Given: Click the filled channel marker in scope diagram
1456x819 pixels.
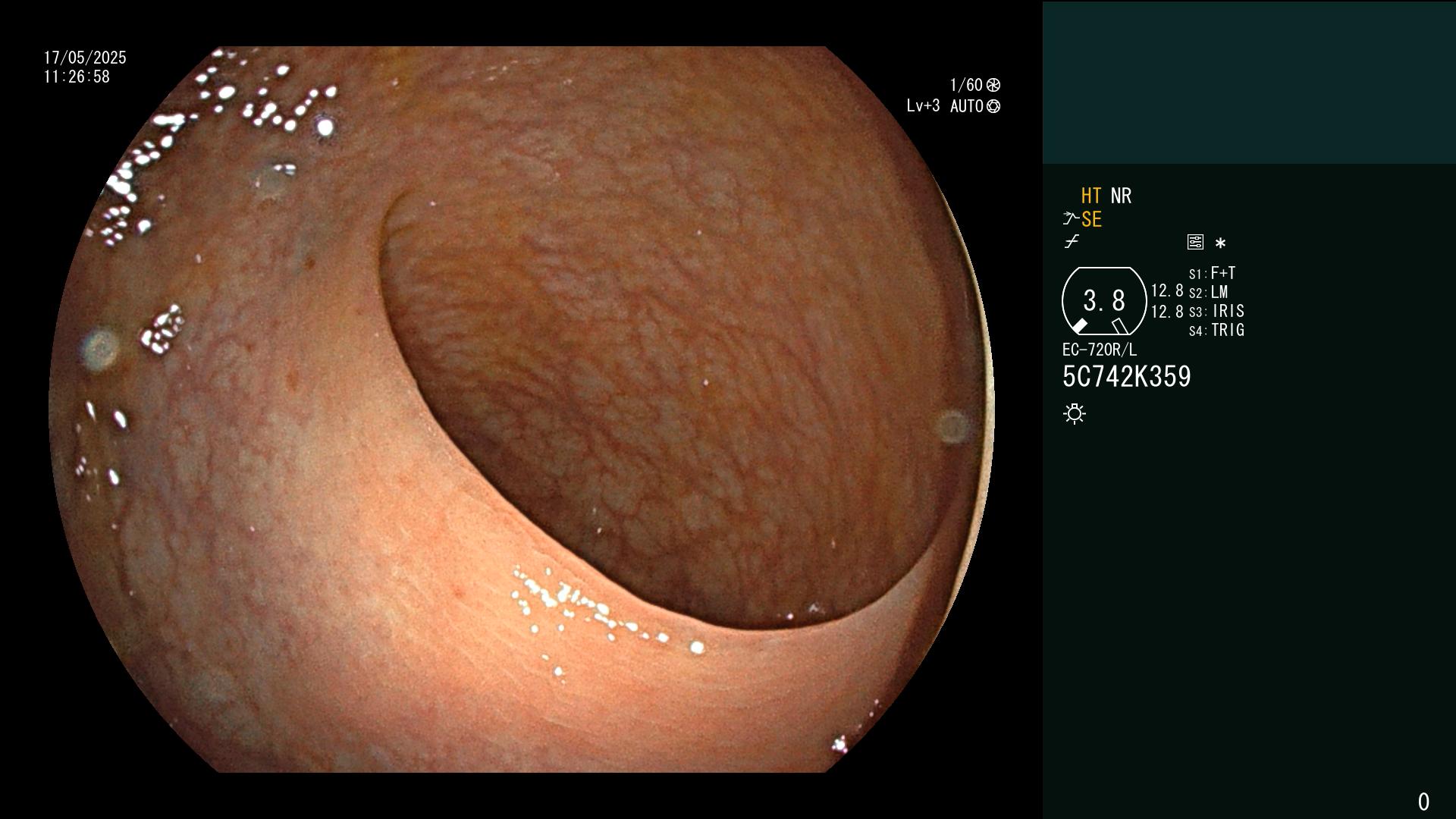Looking at the screenshot, I should pyautogui.click(x=1079, y=326).
